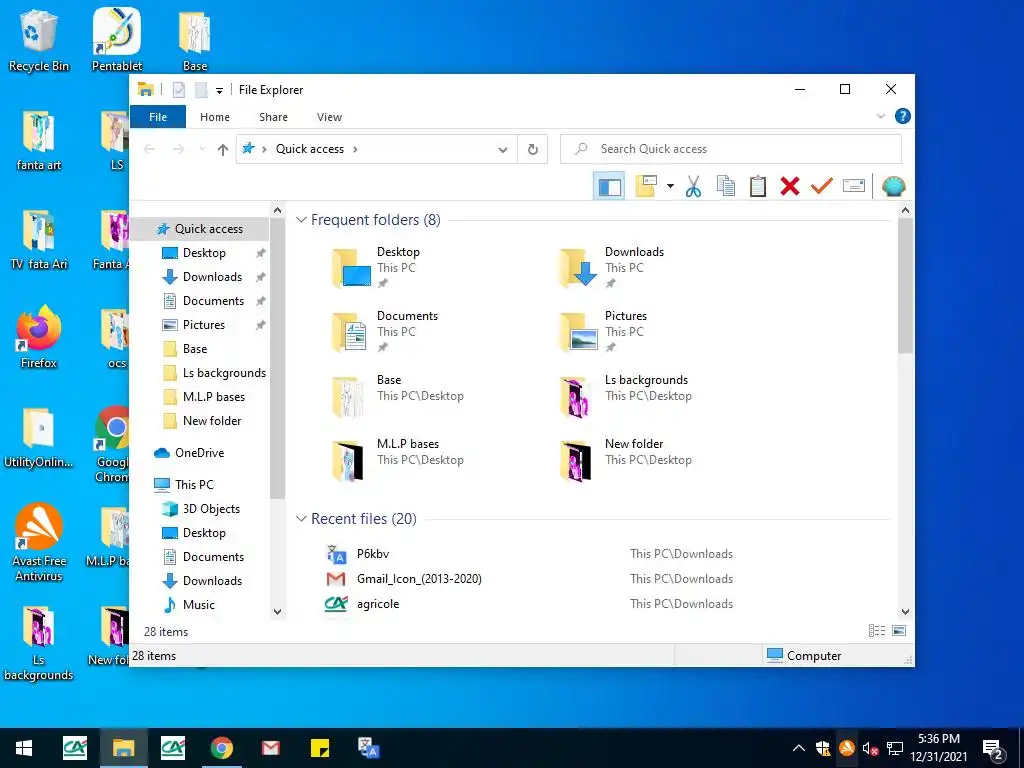Open the File tab
Screen dimensions: 1024x768
pos(158,117)
